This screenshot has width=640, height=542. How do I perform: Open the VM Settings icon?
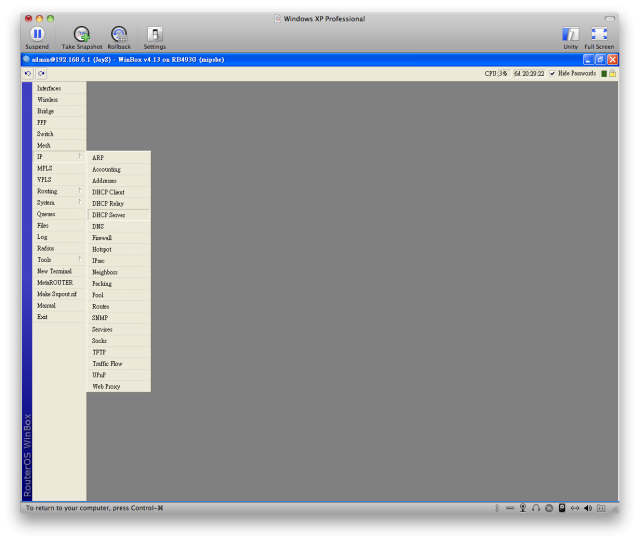click(x=155, y=34)
